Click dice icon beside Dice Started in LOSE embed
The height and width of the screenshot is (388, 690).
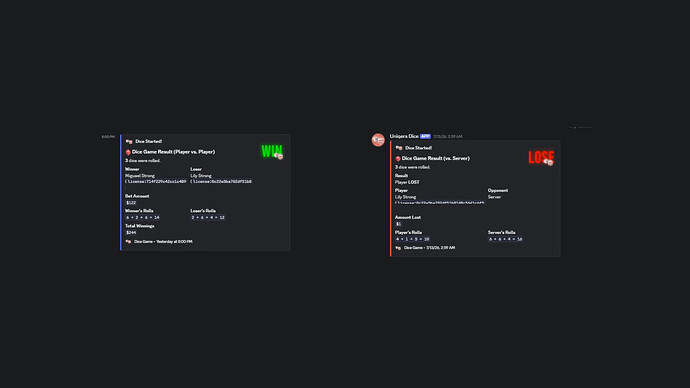[x=399, y=148]
